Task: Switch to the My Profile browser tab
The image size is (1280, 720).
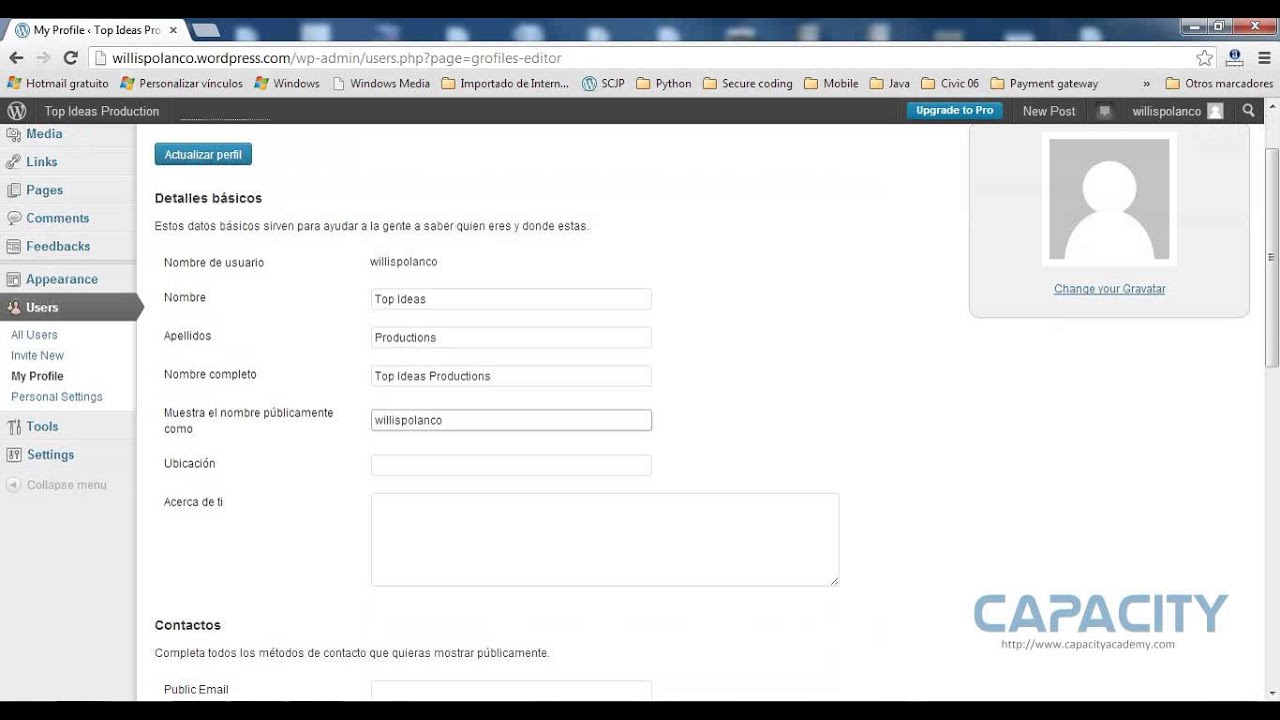Action: [95, 30]
